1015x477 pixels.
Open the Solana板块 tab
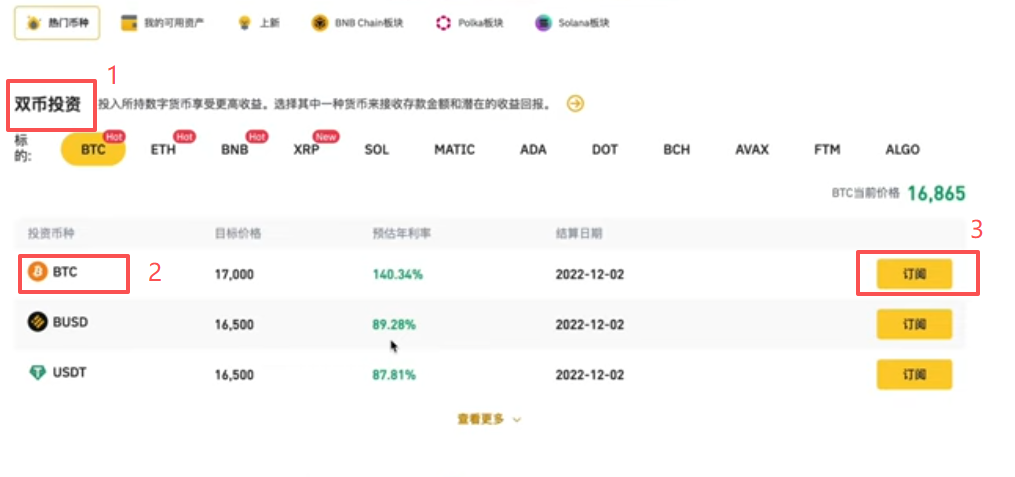(572, 23)
